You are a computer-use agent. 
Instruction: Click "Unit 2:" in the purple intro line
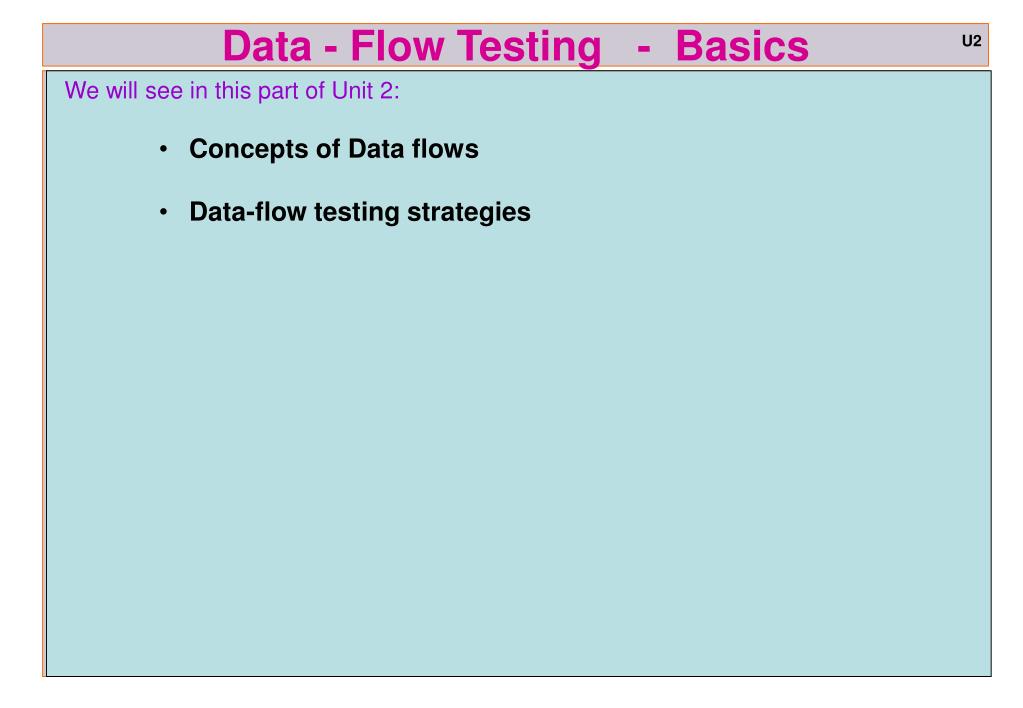(365, 90)
